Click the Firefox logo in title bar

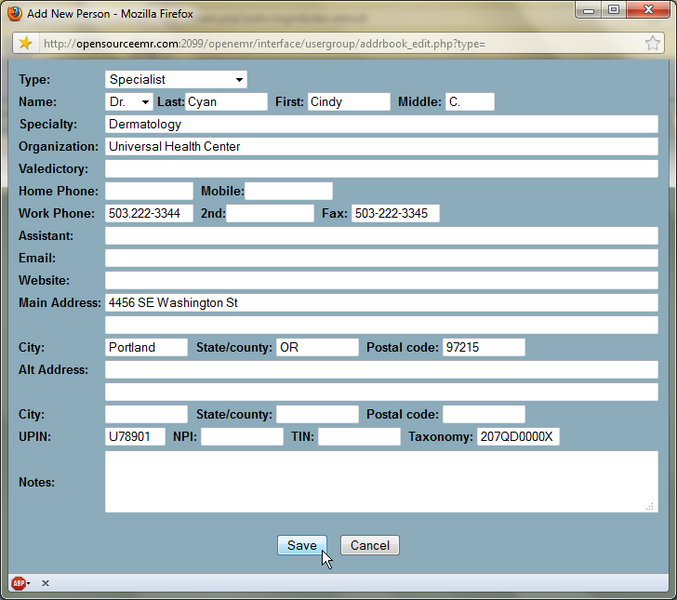(x=13, y=14)
